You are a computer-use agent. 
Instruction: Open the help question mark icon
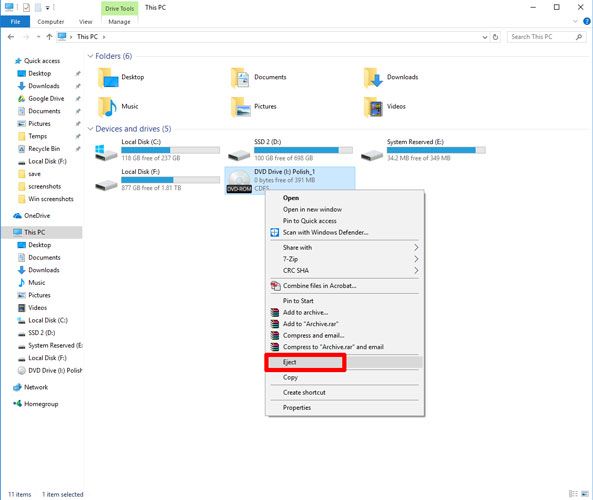[x=587, y=22]
